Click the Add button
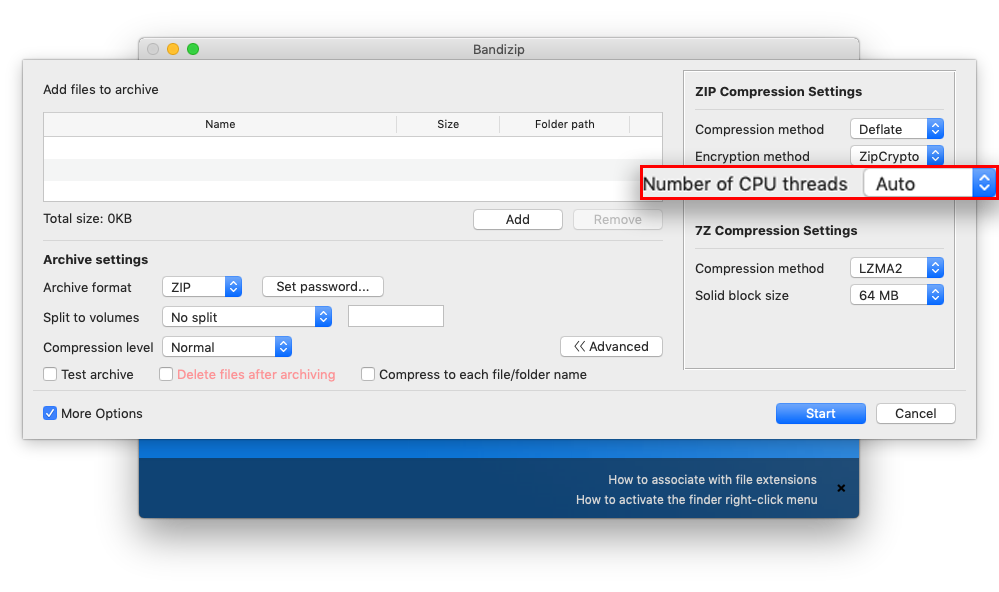The height and width of the screenshot is (592, 999). tap(517, 220)
